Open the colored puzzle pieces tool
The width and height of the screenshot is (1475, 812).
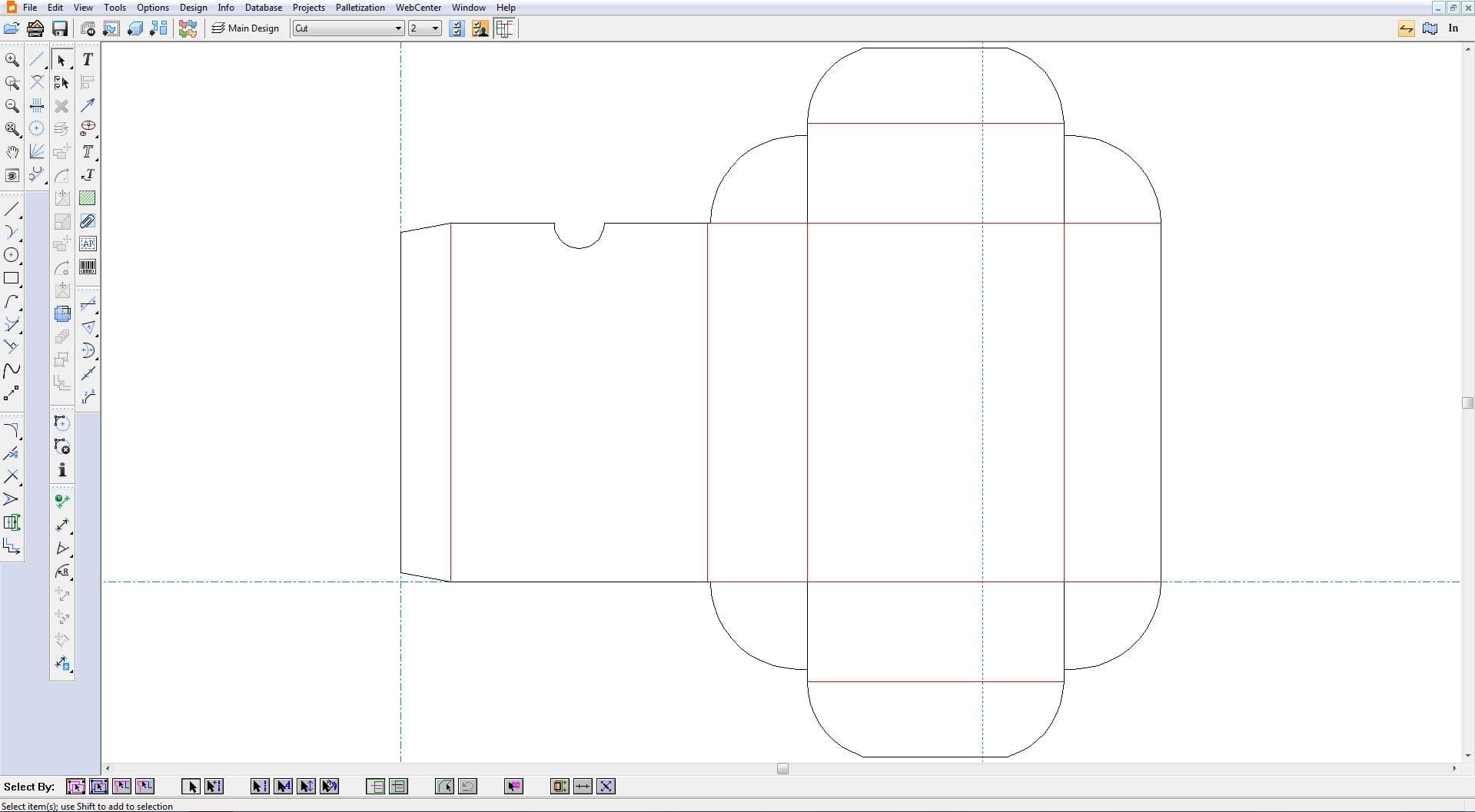188,28
